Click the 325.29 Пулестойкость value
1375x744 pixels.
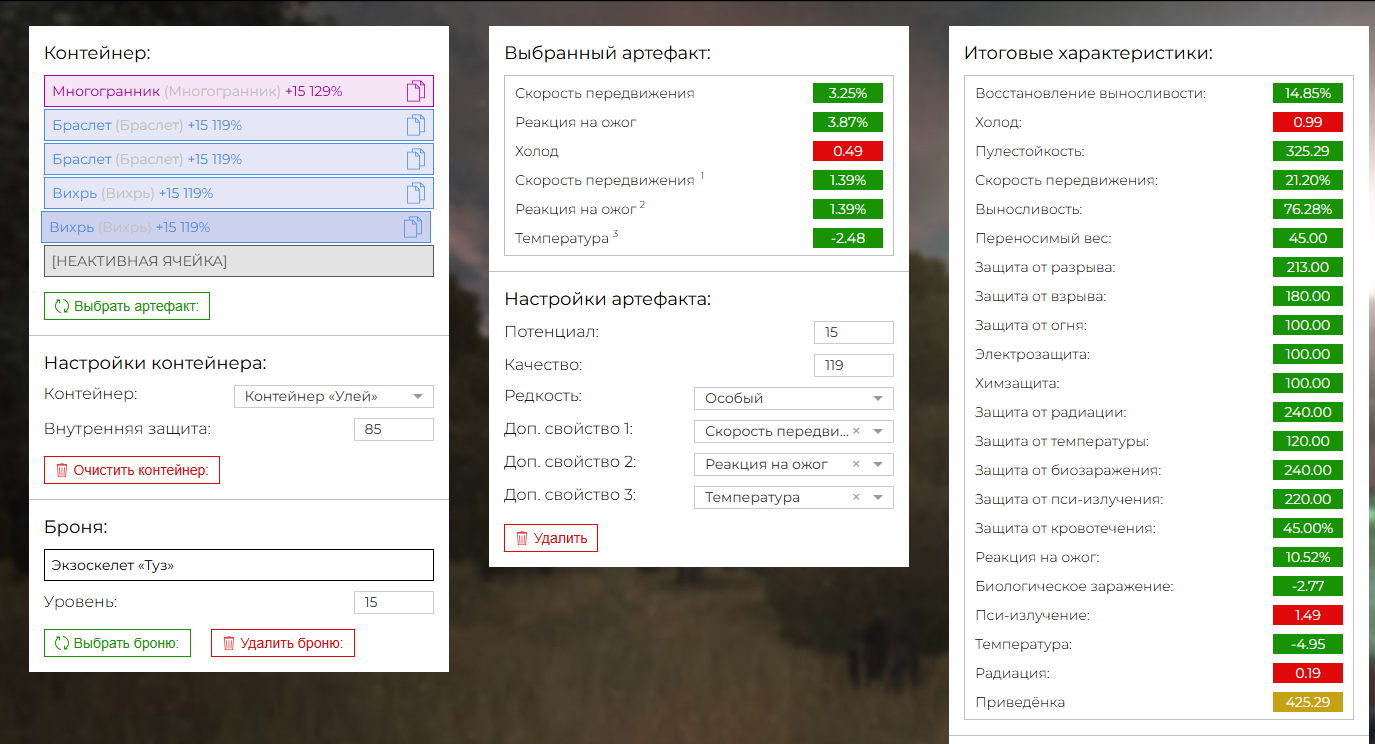coord(1308,151)
